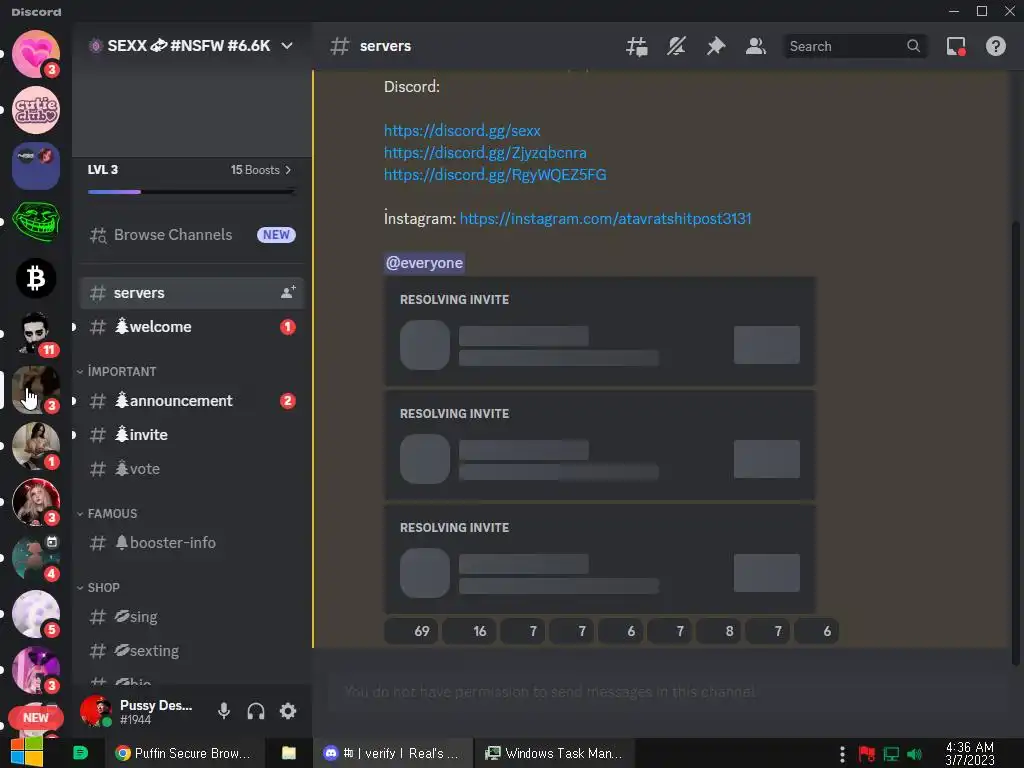Toggle channel notification bell mute
1024x768 pixels.
click(676, 46)
